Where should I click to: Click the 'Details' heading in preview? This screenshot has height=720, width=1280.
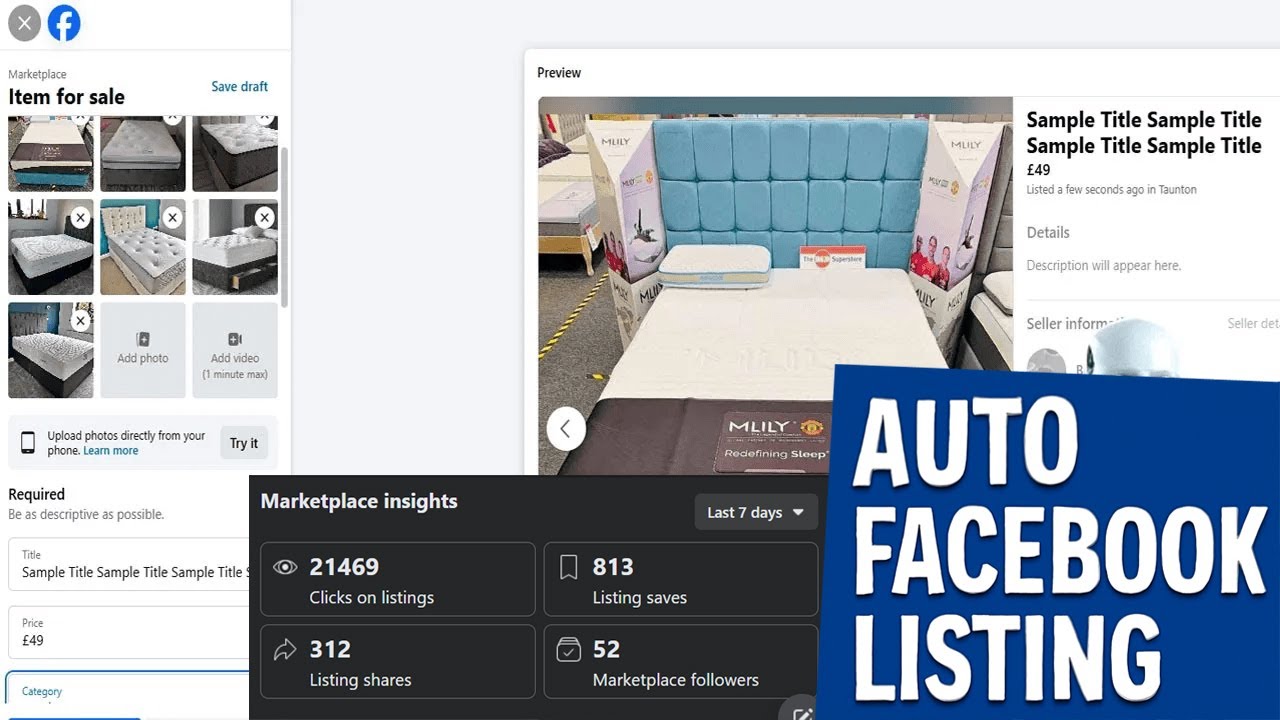click(1048, 232)
